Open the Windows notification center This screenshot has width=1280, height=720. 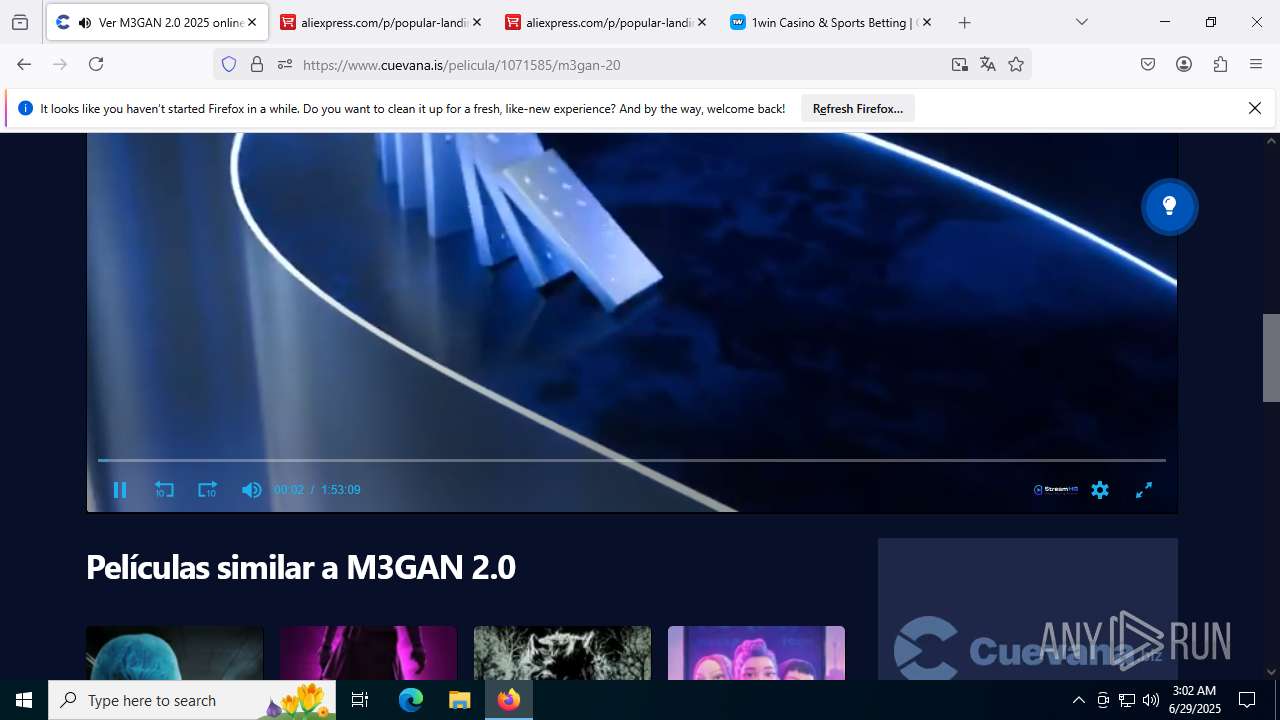[1247, 700]
